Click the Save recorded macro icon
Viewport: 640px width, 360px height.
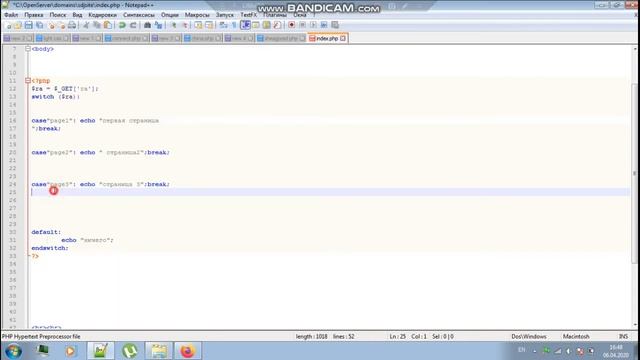(x=335, y=25)
